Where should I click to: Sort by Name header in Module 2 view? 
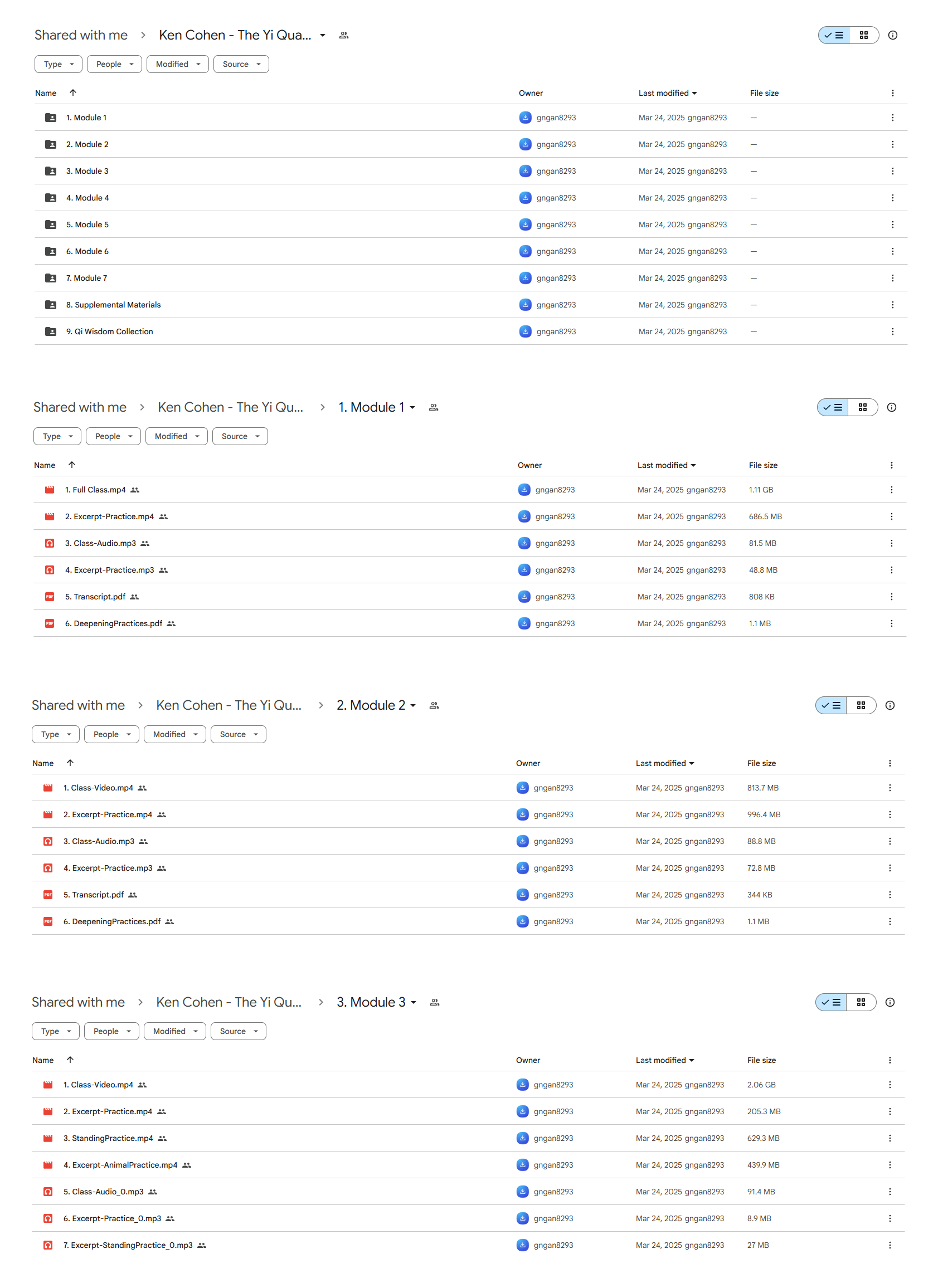click(x=43, y=763)
